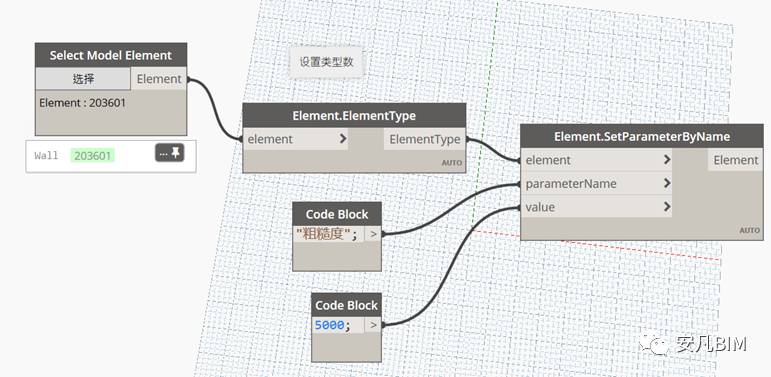Select the 设置类型数 note label
This screenshot has width=771, height=377.
click(326, 62)
